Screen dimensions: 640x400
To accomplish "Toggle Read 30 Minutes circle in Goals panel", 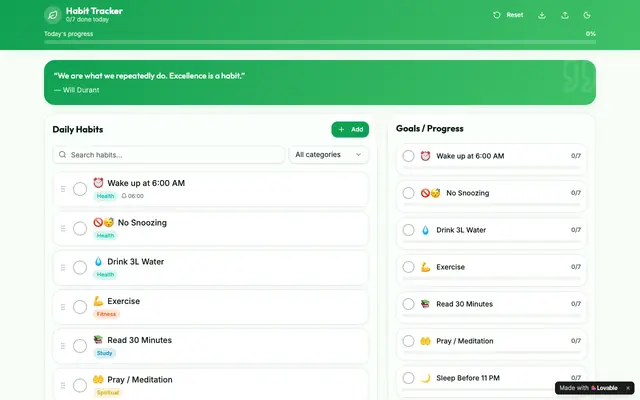I will pyautogui.click(x=408, y=304).
